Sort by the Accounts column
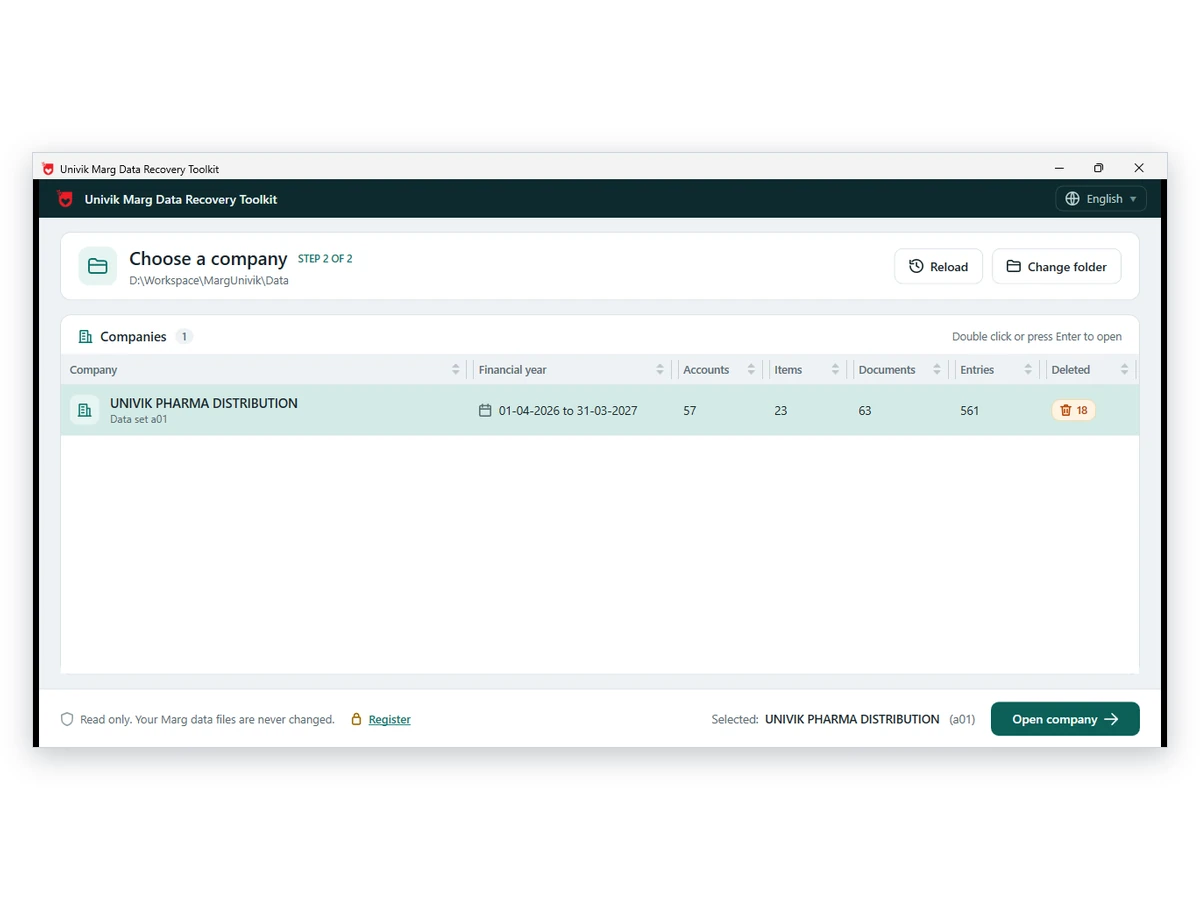Viewport: 1200px width, 900px height. 719,370
